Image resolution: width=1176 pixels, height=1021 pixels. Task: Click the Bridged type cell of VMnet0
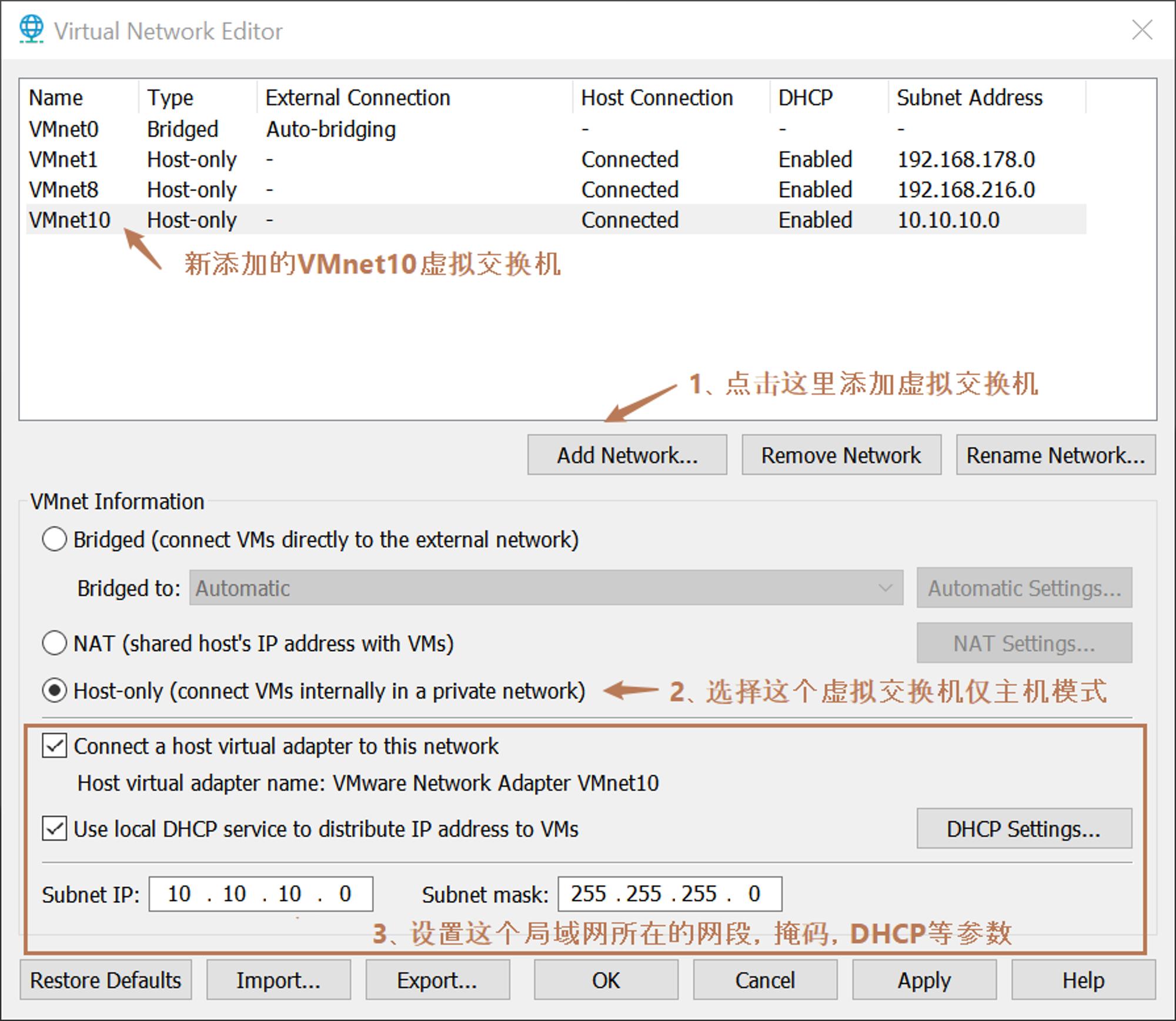(x=182, y=129)
